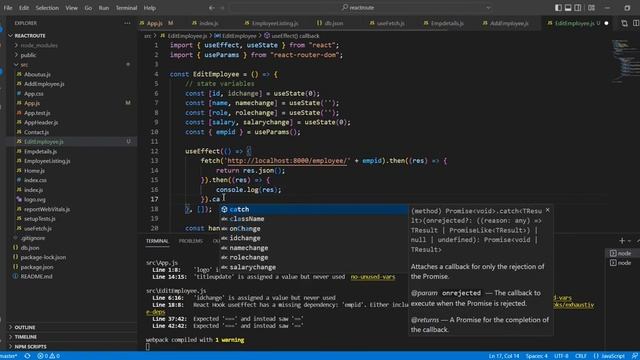
Task: Go back with the navigation arrow
Action: pos(211,8)
